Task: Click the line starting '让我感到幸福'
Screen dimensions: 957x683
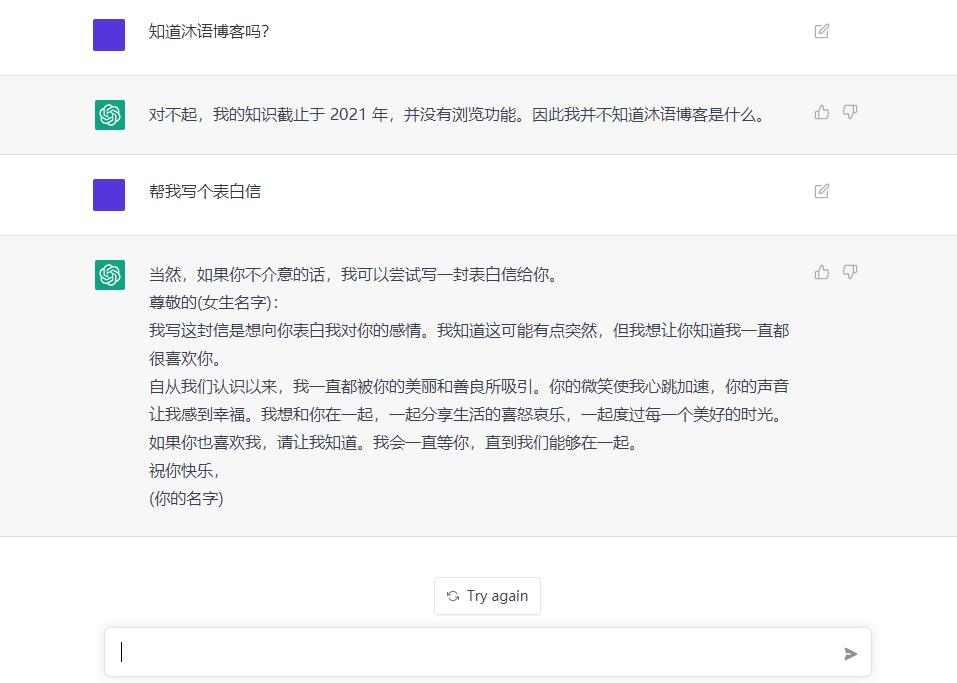Action: [x=466, y=414]
